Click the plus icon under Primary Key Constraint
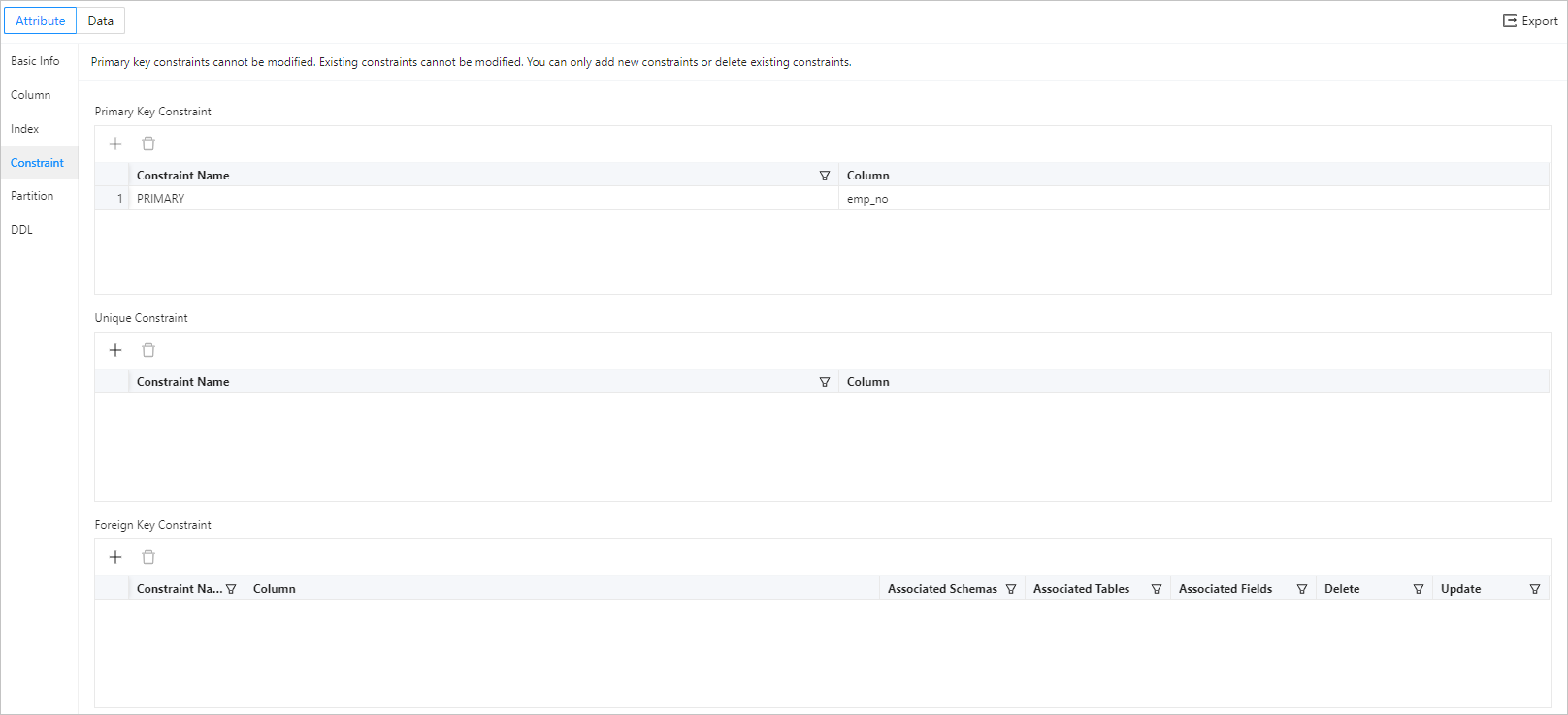The width and height of the screenshot is (1568, 715). (115, 144)
